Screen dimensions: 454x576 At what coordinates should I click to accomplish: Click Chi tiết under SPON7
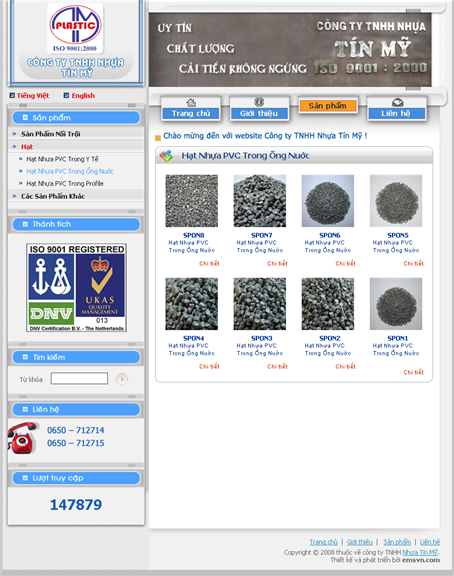277,263
